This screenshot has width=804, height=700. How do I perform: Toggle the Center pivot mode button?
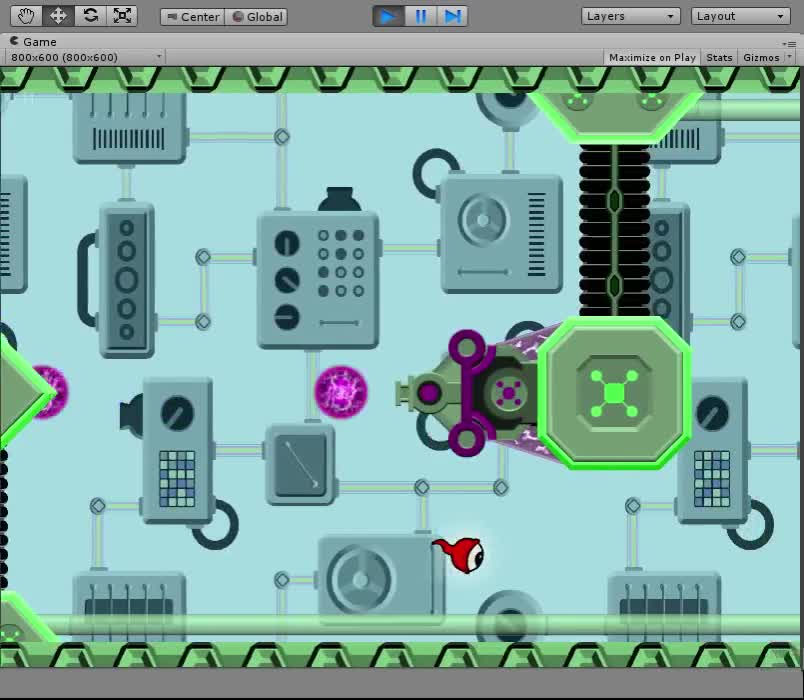[191, 16]
